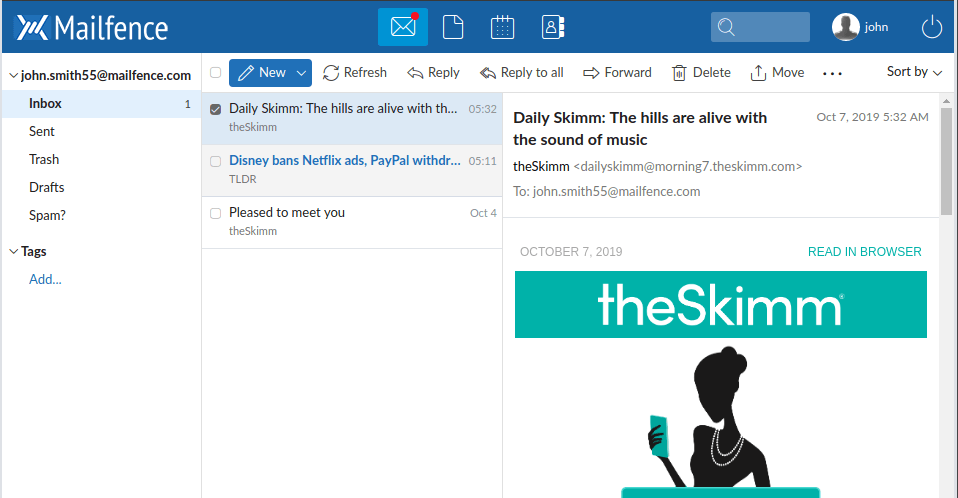Viewport: 958px width, 498px height.
Task: Compose a New message
Action: pyautogui.click(x=262, y=73)
